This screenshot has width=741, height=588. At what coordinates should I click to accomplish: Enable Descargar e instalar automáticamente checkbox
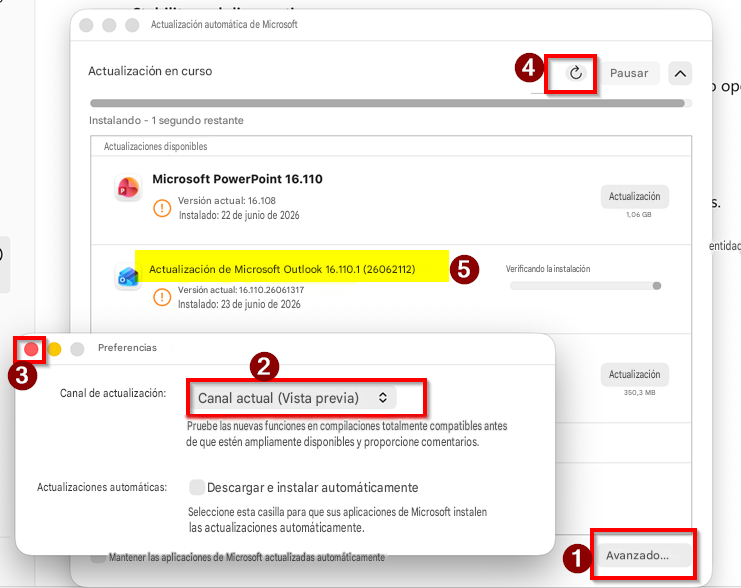[197, 487]
